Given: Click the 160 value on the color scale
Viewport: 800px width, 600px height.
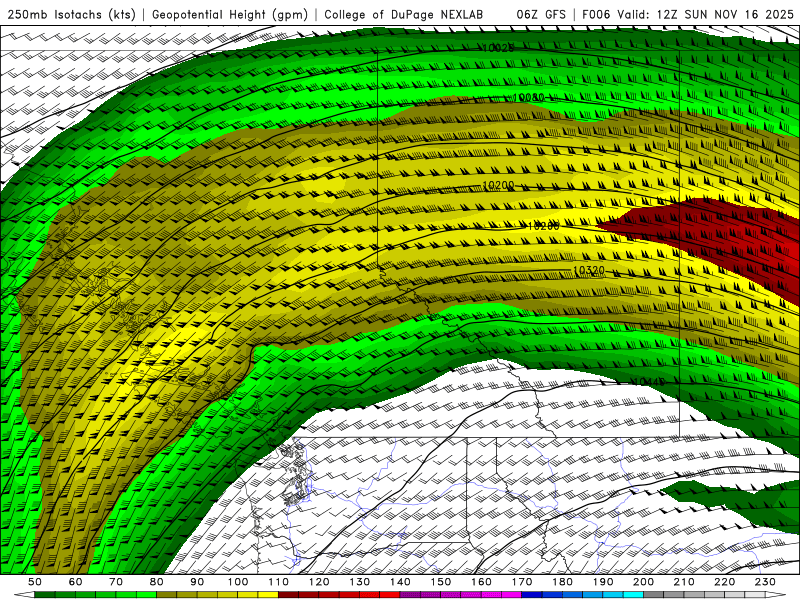Looking at the screenshot, I should coord(482,582).
